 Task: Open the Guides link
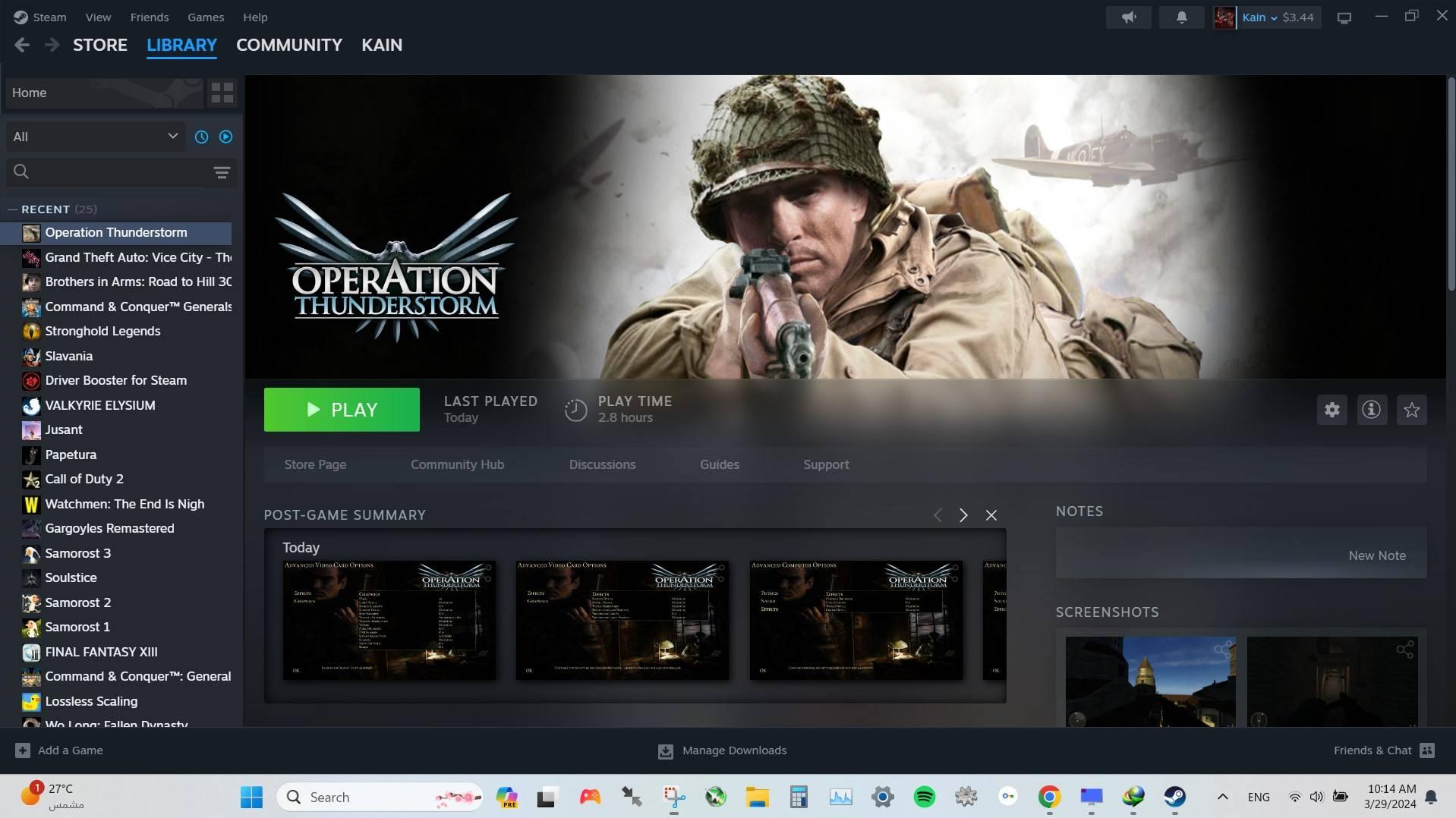click(x=719, y=465)
